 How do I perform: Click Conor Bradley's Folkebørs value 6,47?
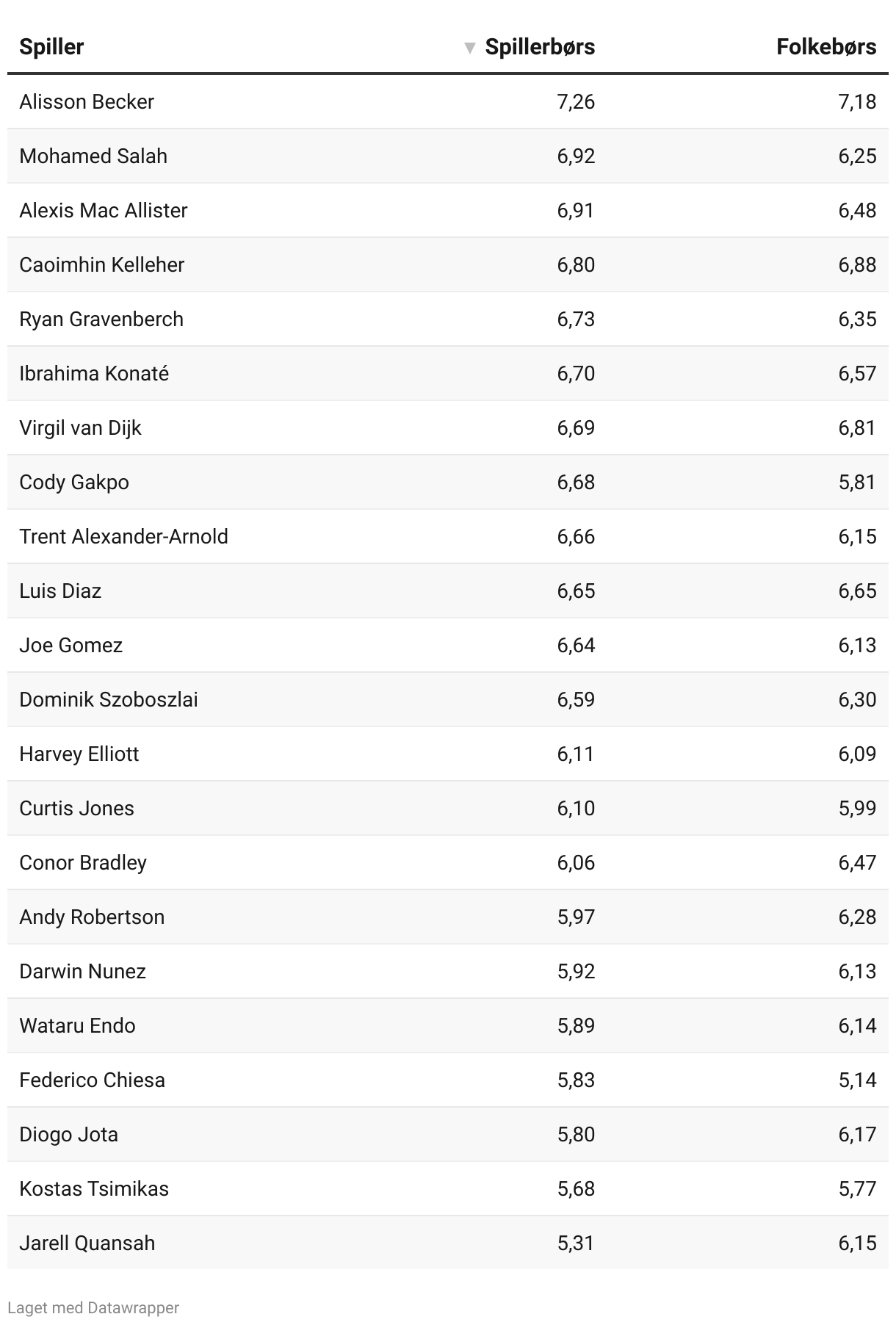click(x=857, y=862)
